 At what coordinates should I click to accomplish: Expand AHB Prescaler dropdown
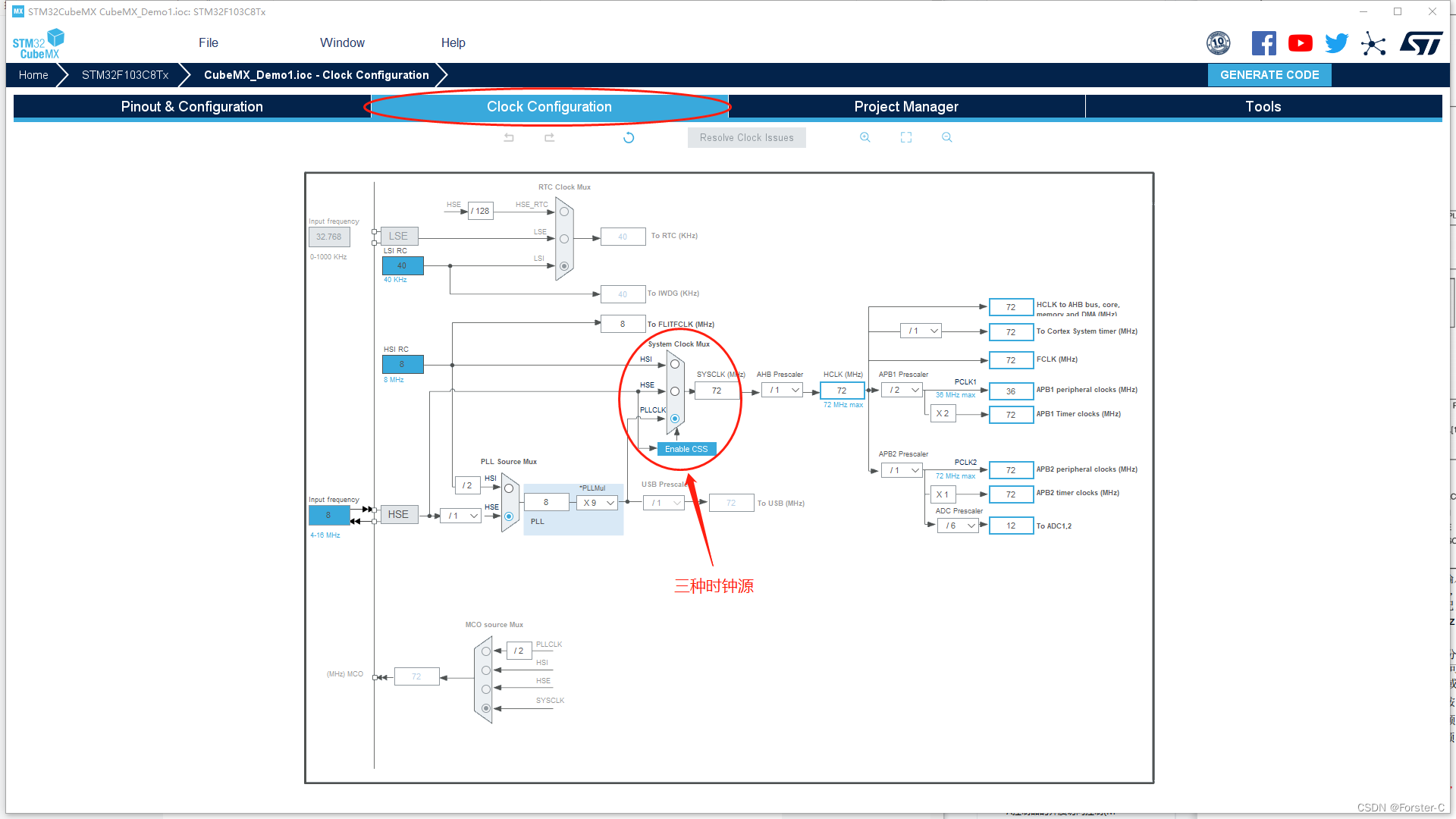[x=793, y=390]
